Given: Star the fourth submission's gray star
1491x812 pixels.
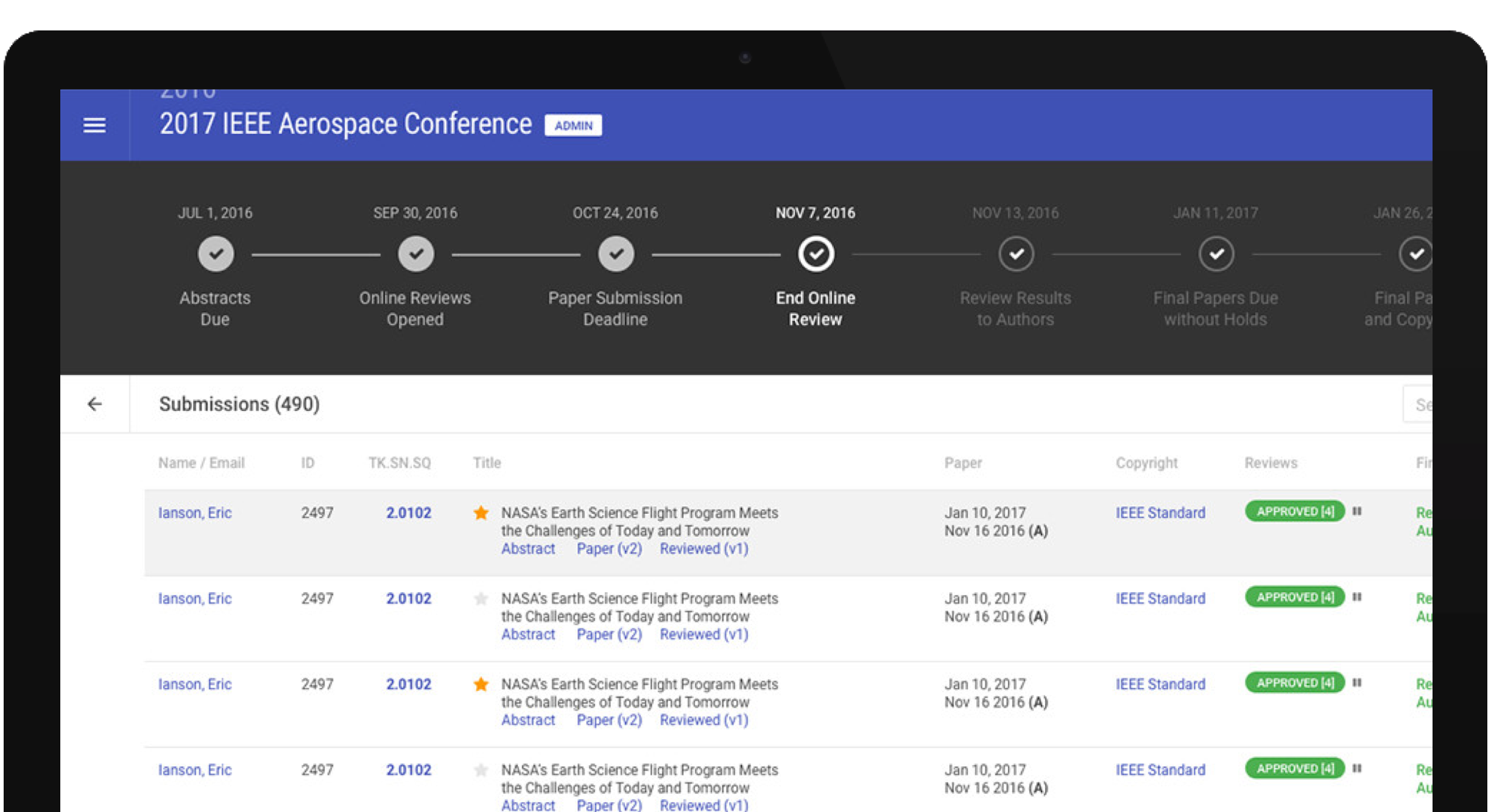Looking at the screenshot, I should [481, 771].
